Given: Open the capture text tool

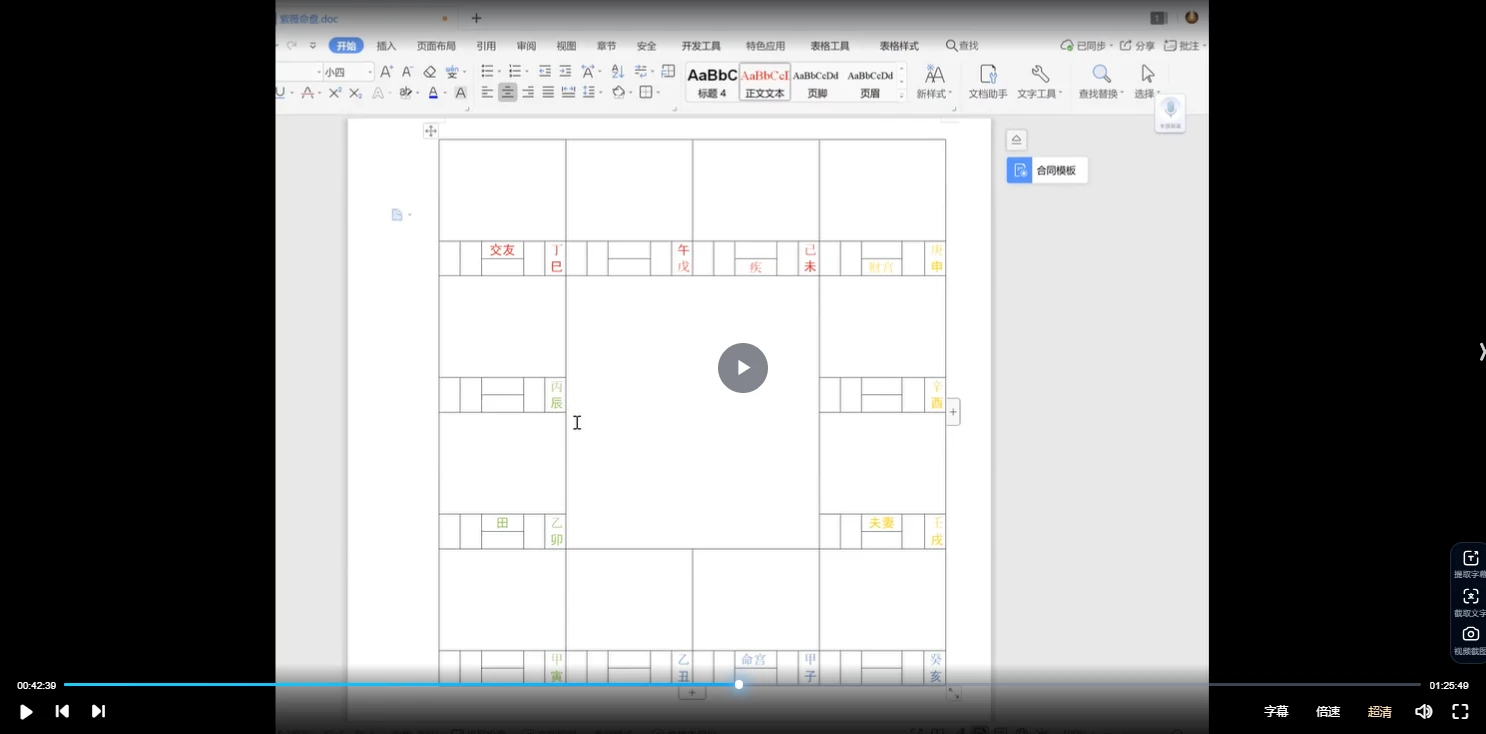Looking at the screenshot, I should click(1470, 601).
